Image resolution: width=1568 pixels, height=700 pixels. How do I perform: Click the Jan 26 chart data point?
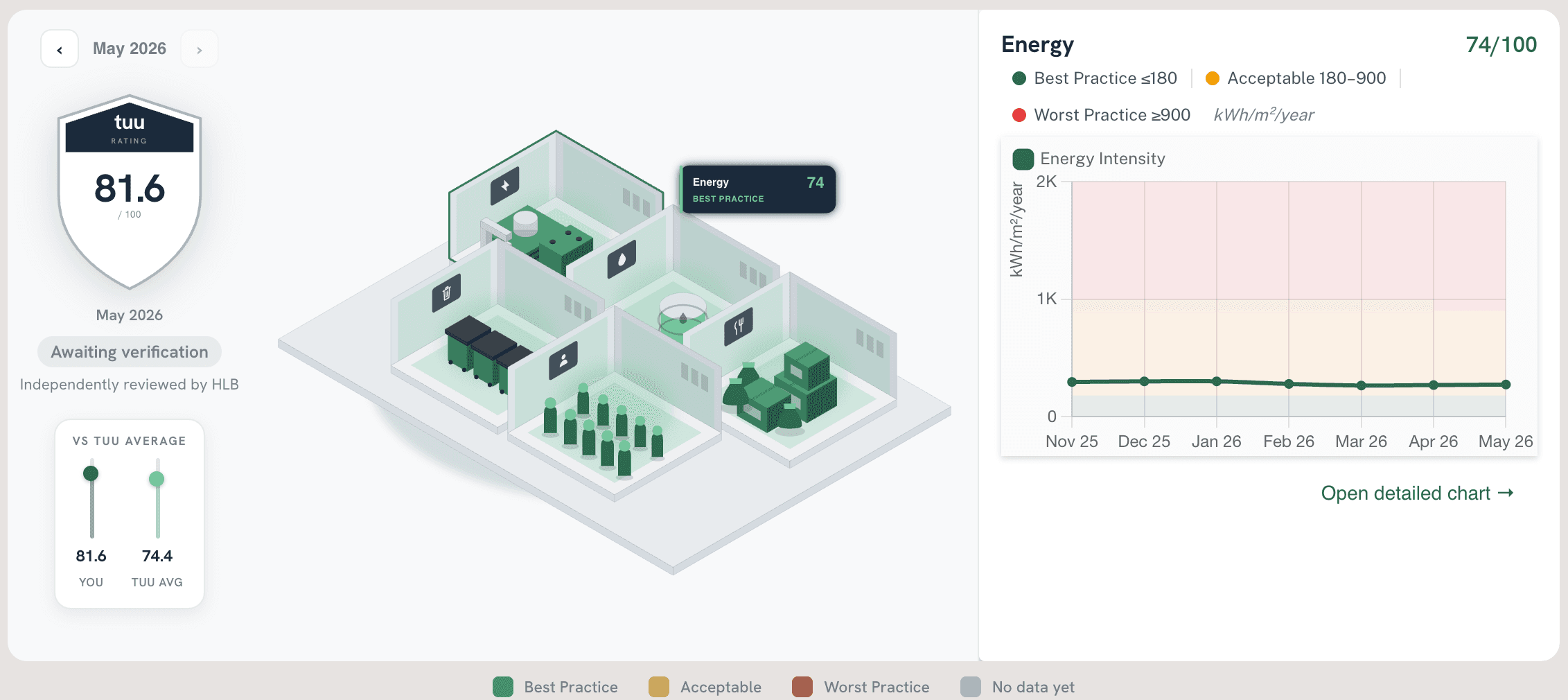pyautogui.click(x=1217, y=381)
